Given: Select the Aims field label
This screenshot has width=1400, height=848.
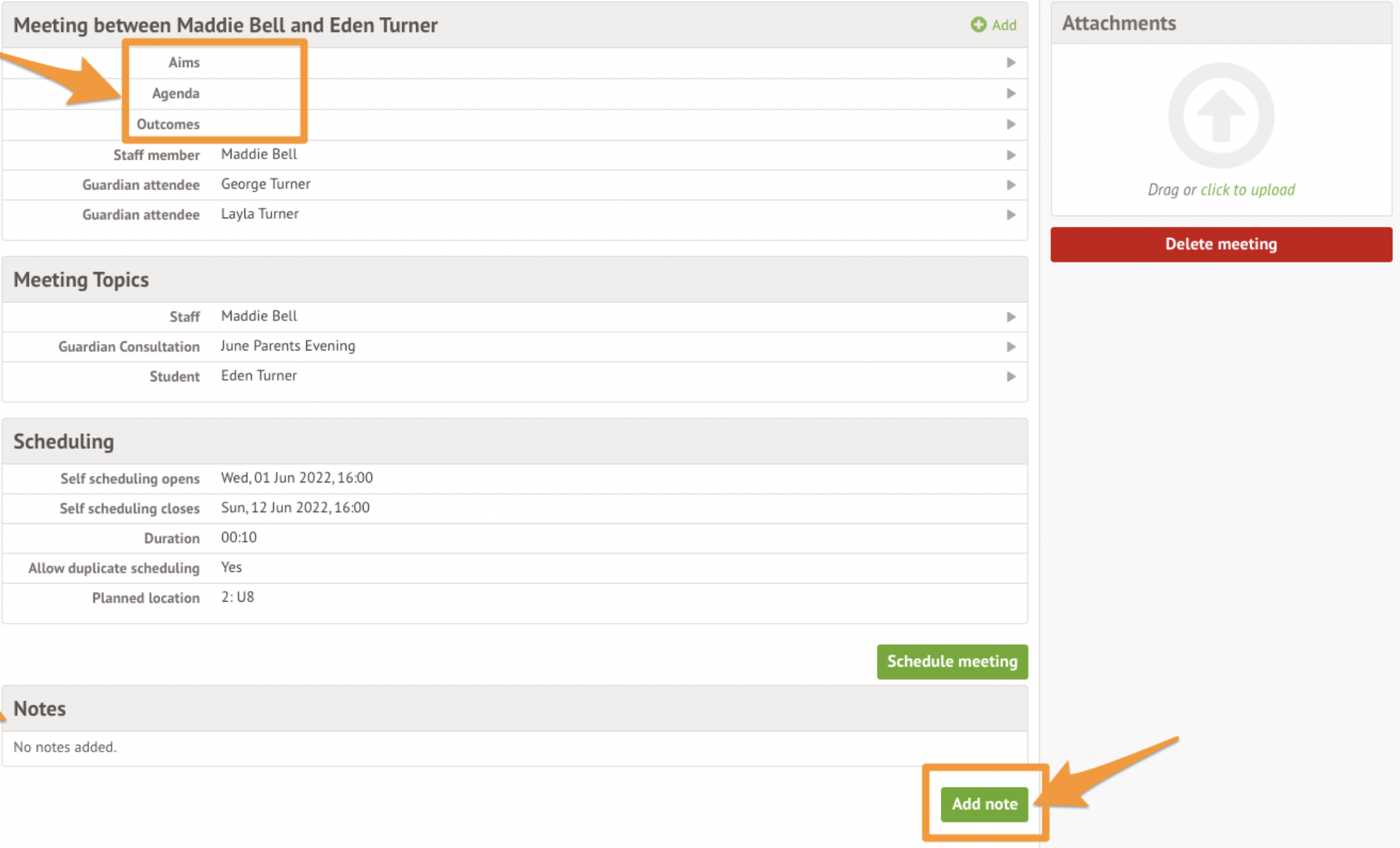Looking at the screenshot, I should point(183,62).
